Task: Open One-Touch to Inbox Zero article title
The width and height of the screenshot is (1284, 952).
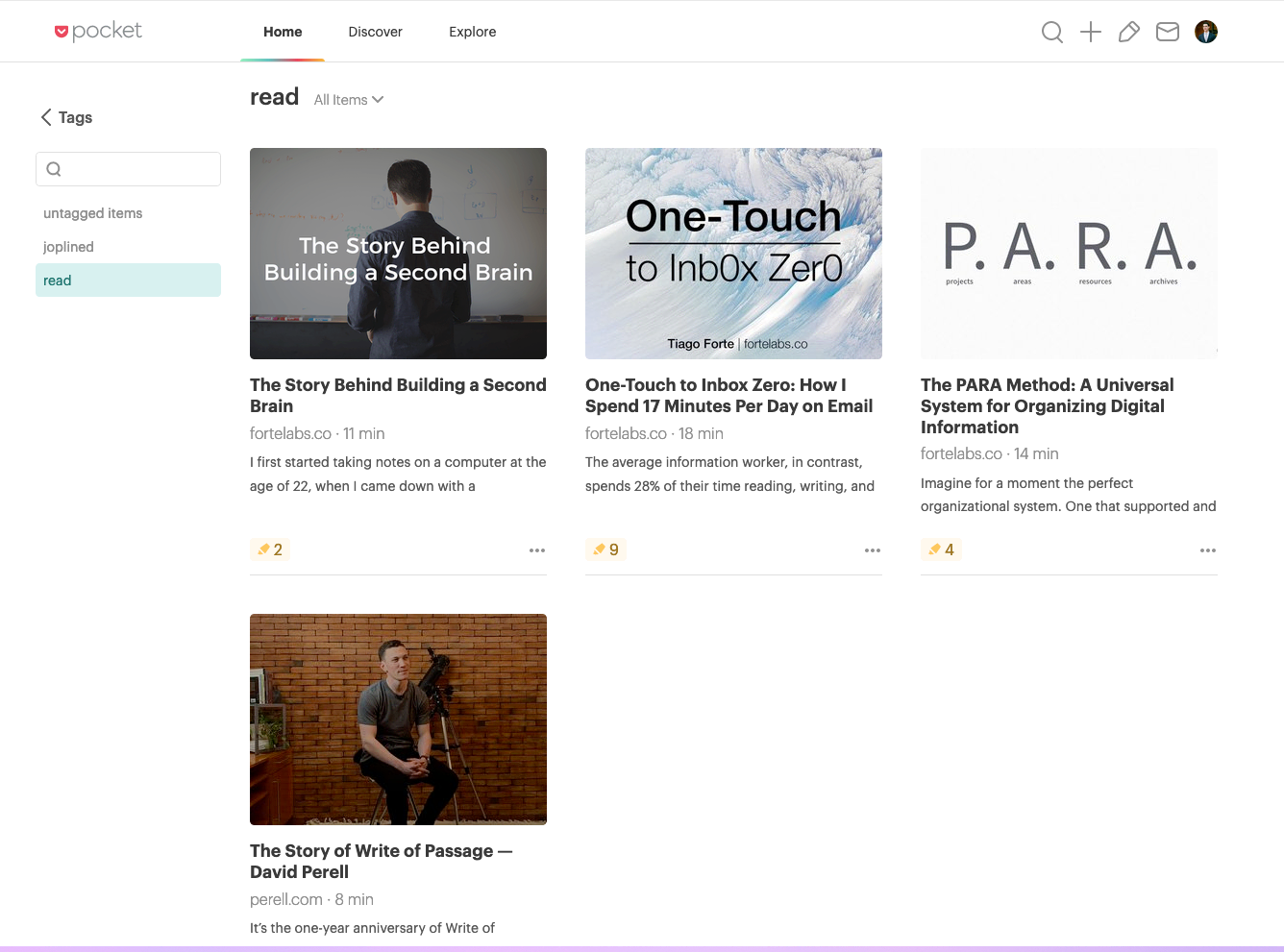Action: [x=729, y=396]
